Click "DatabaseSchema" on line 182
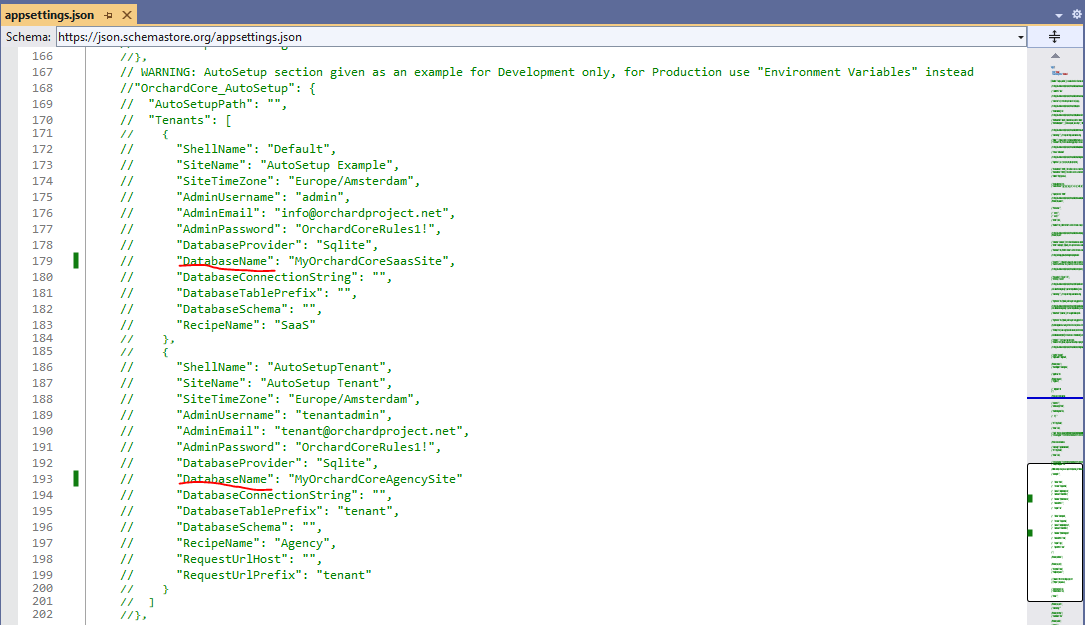The image size is (1085, 625). (x=232, y=309)
